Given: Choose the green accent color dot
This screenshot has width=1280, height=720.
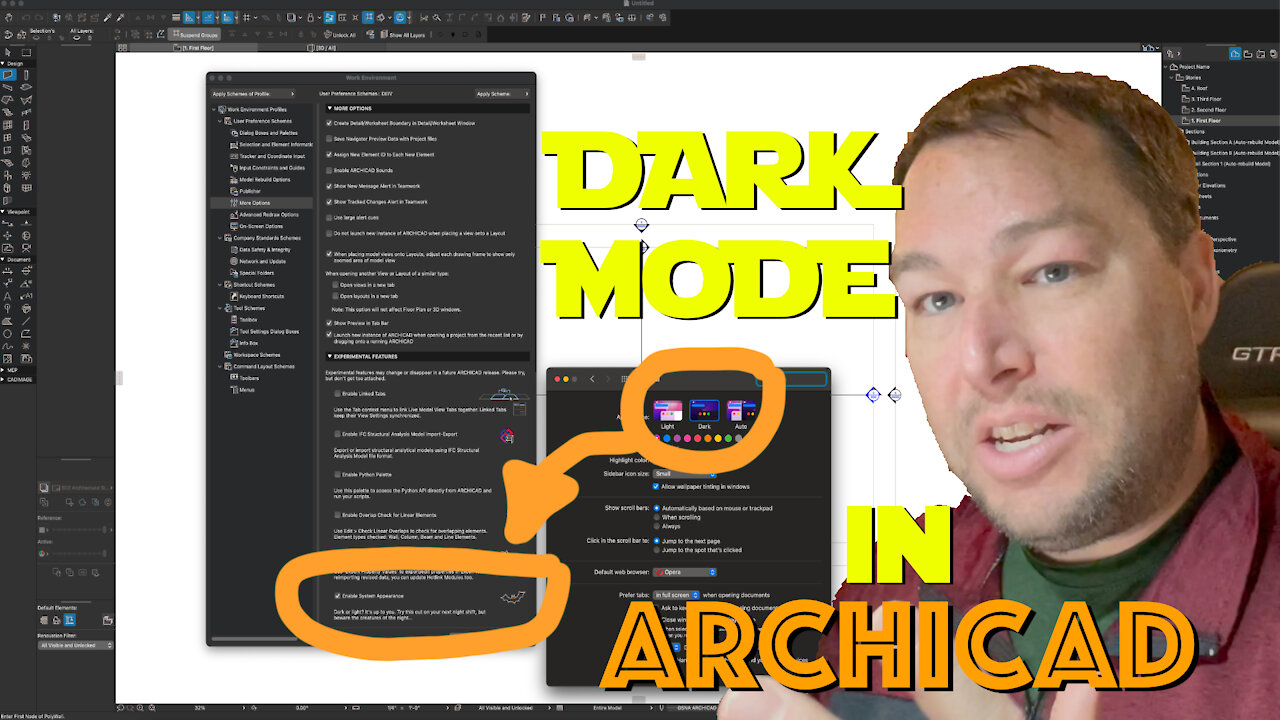Looking at the screenshot, I should click(x=729, y=438).
